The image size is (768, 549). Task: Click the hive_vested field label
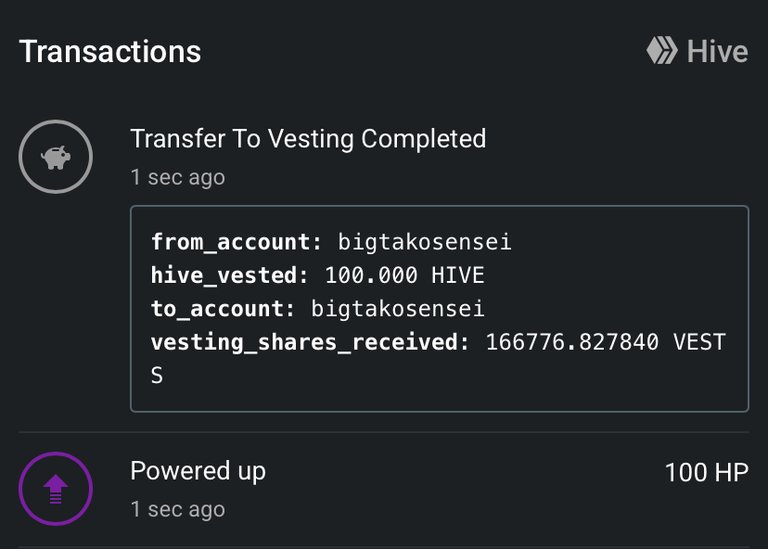[x=230, y=275]
